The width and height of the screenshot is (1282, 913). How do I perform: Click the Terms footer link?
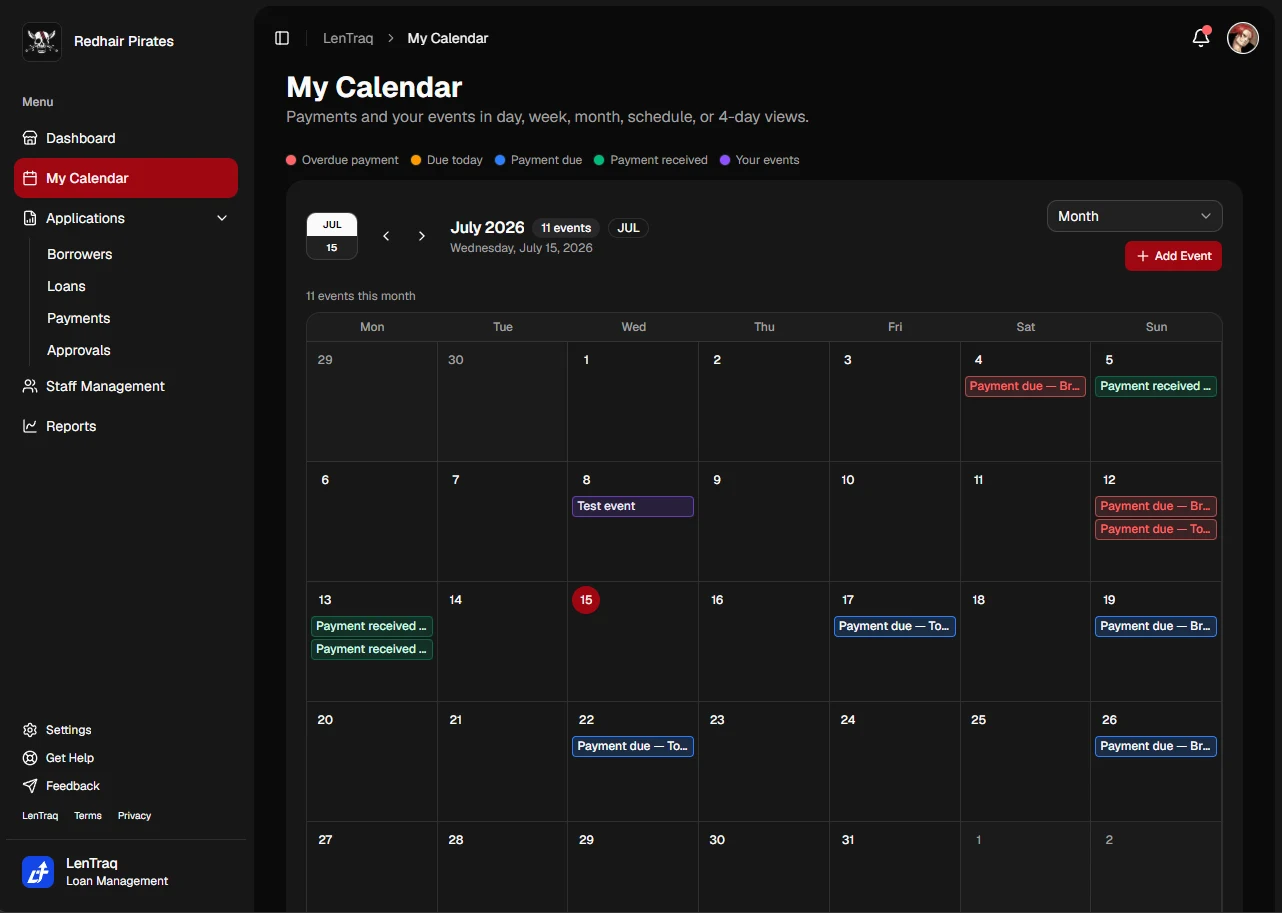pos(88,816)
